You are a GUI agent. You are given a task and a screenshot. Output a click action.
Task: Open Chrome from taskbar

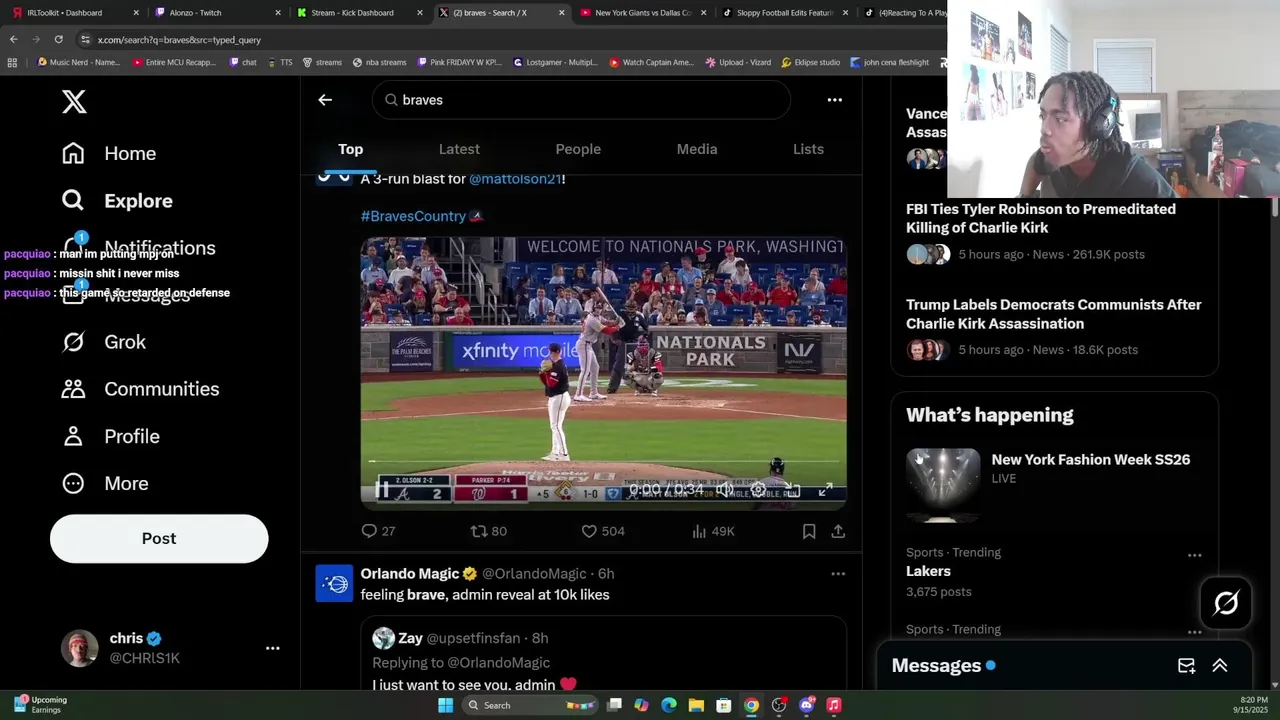pos(751,705)
